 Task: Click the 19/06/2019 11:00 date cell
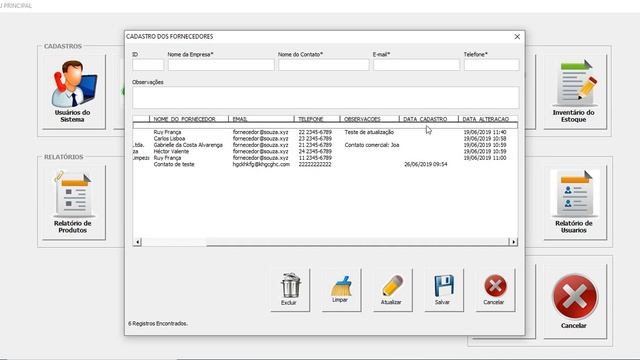coord(485,158)
